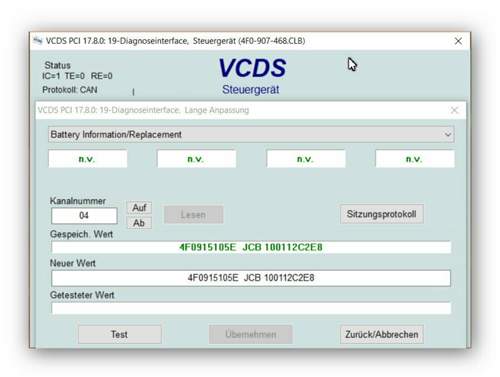The image size is (500, 377).
Task: Open the Sitzungsprotokoll session log
Action: [x=382, y=214]
